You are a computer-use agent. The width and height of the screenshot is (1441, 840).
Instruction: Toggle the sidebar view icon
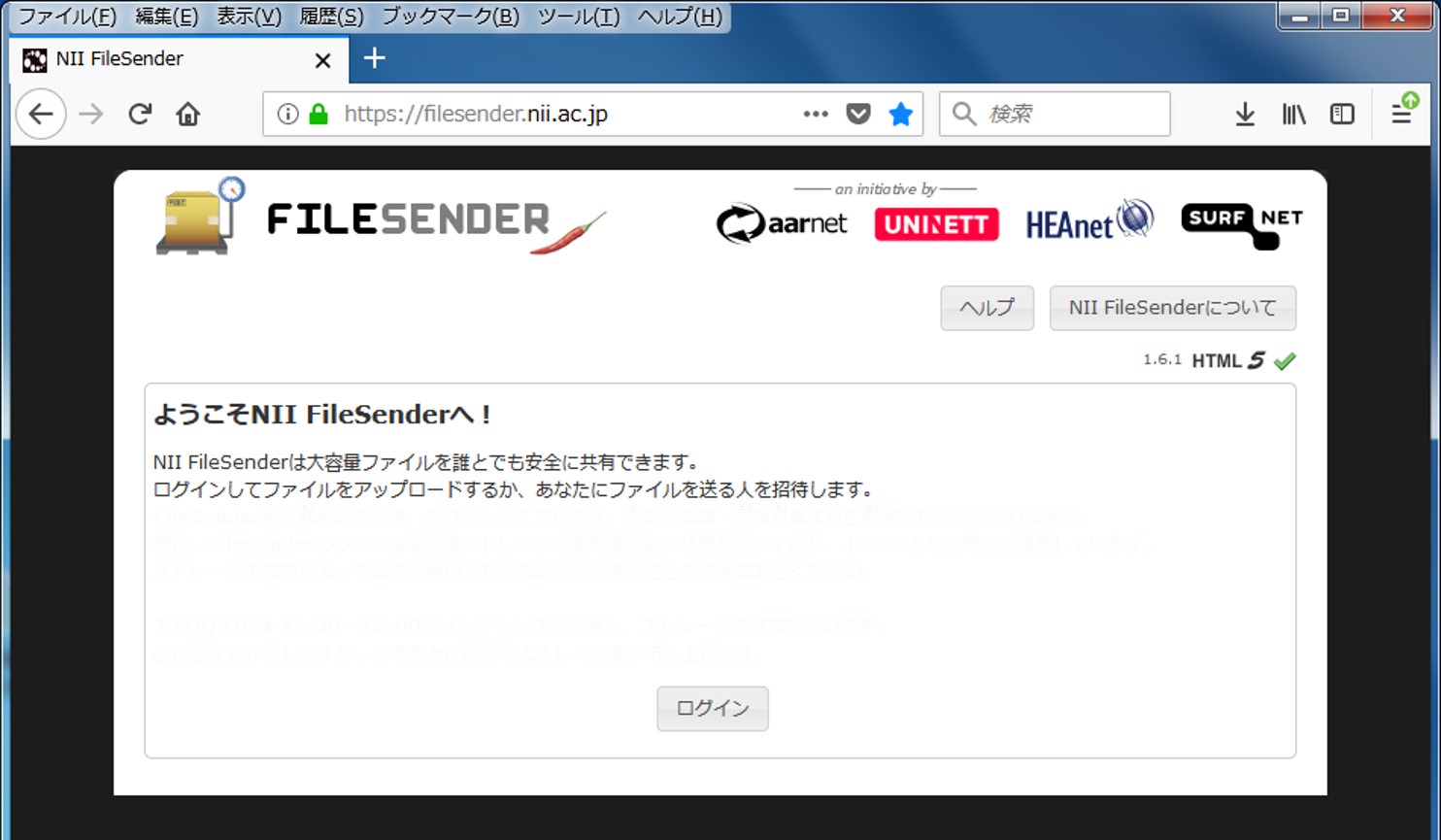tap(1342, 115)
